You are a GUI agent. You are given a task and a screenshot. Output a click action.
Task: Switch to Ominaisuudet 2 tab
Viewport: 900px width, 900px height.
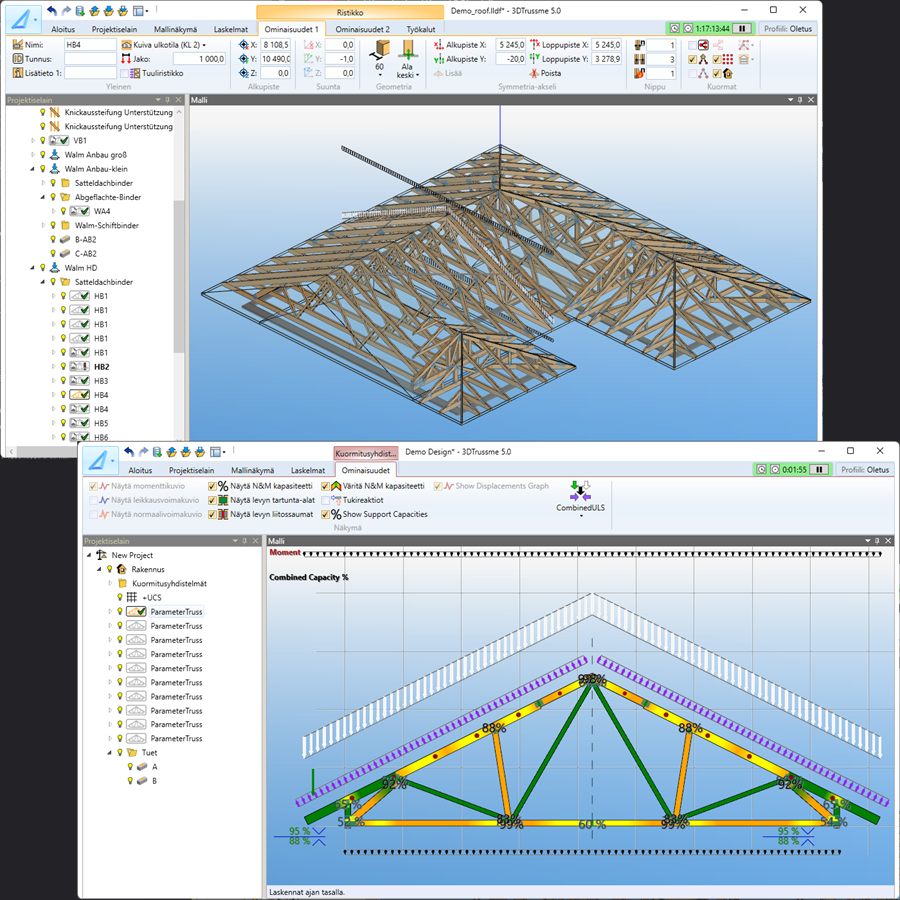362,29
